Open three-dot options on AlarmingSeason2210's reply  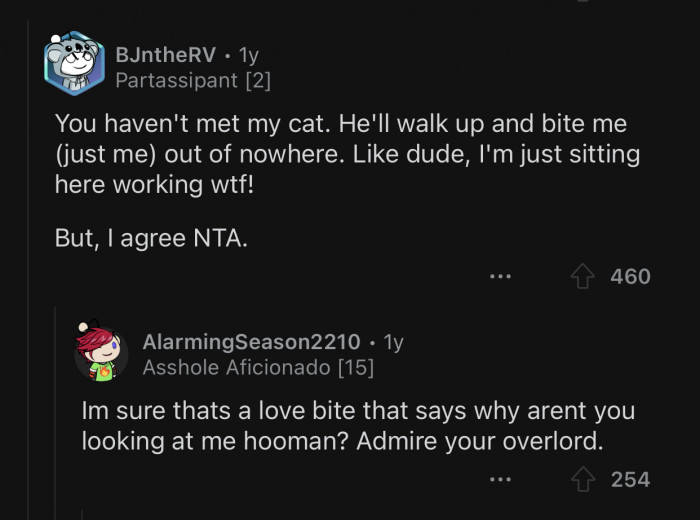click(x=501, y=480)
